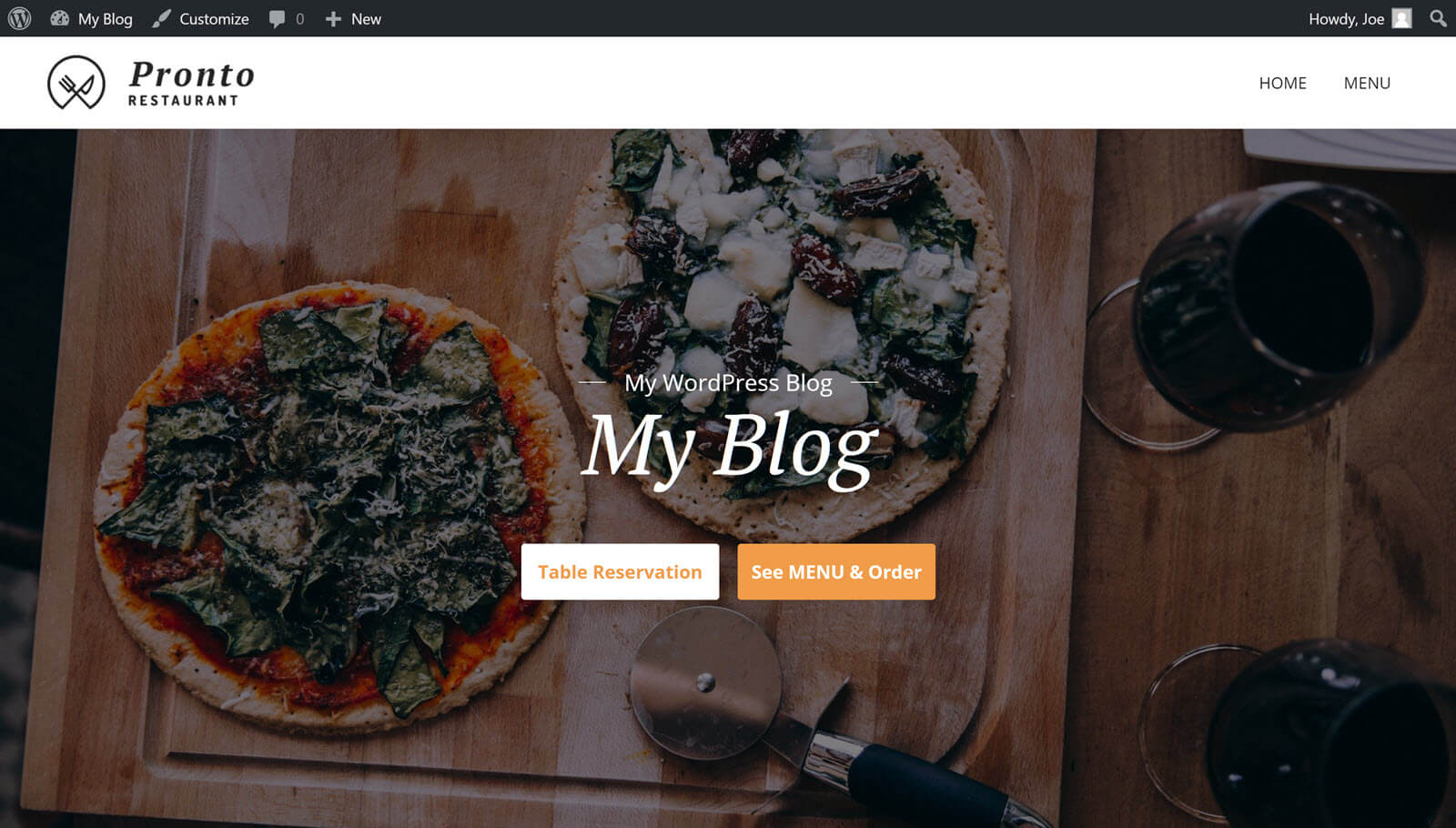The width and height of the screenshot is (1456, 828).
Task: Click the Pronto fork and knife logo
Action: [x=76, y=83]
